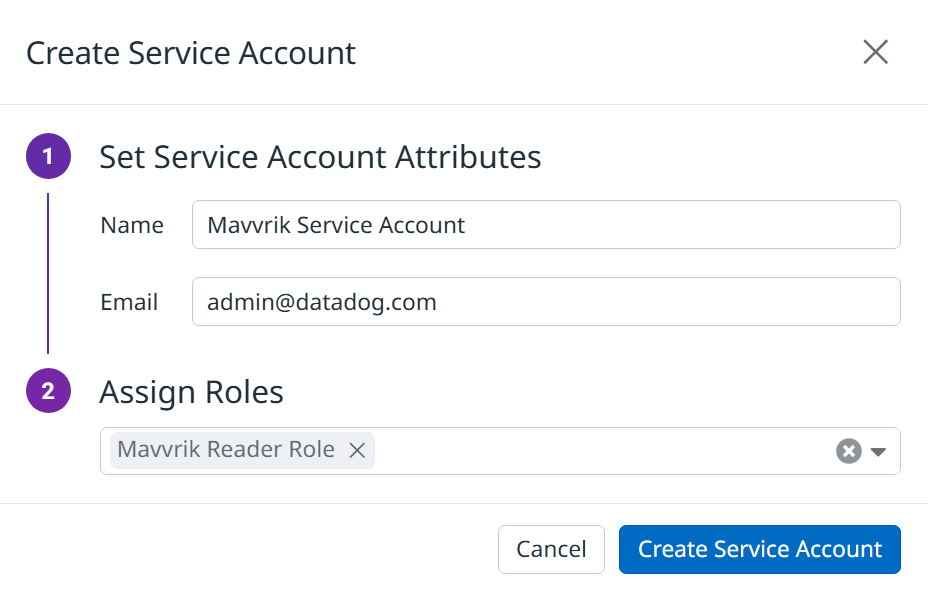928x592 pixels.
Task: Close the Create Service Account dialog
Action: click(x=875, y=52)
